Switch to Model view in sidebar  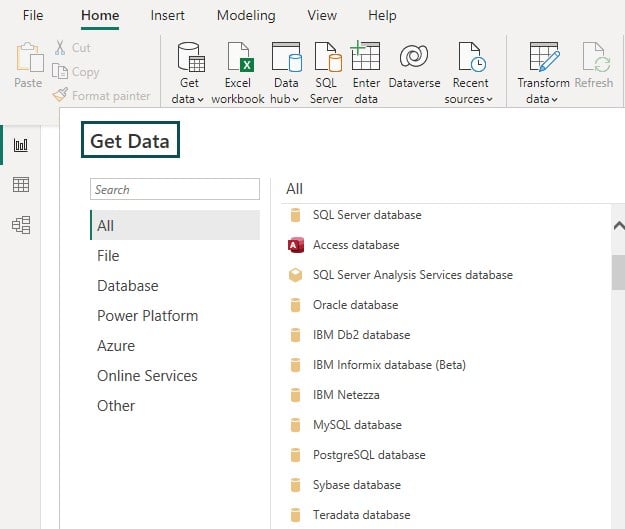[x=21, y=225]
